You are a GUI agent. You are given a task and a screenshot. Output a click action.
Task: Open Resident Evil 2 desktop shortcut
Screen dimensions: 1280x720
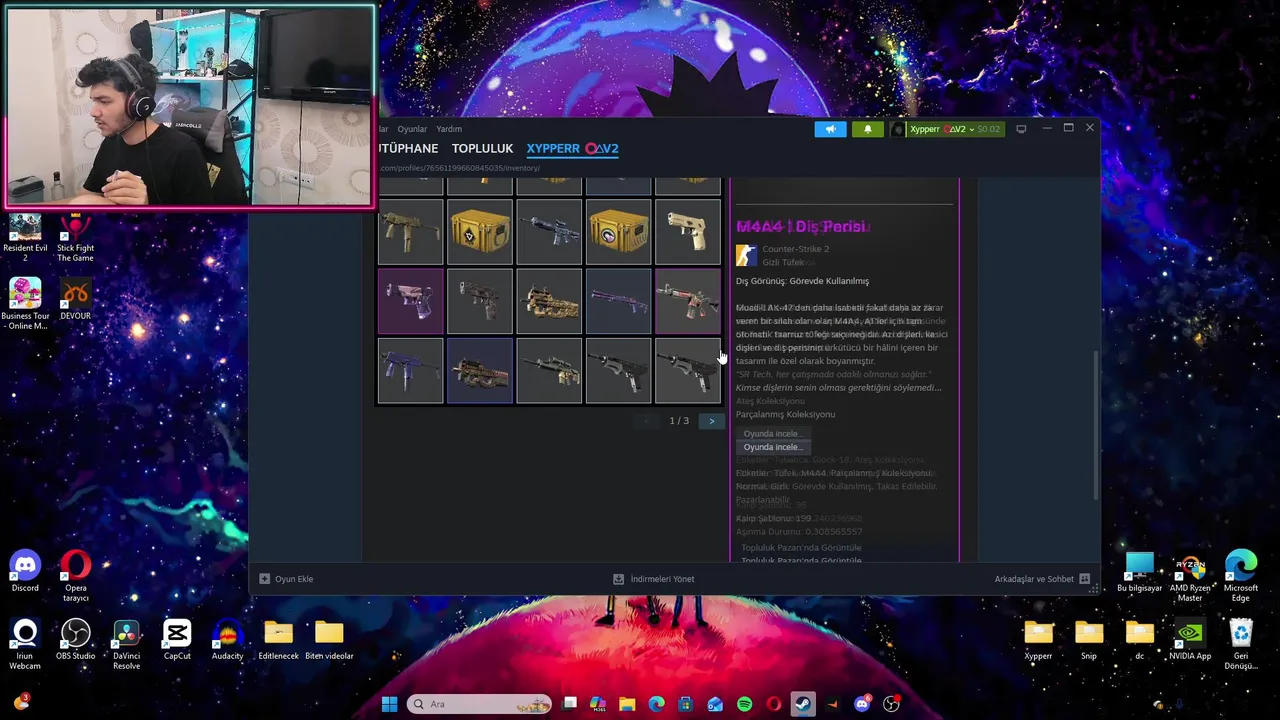[x=25, y=237]
